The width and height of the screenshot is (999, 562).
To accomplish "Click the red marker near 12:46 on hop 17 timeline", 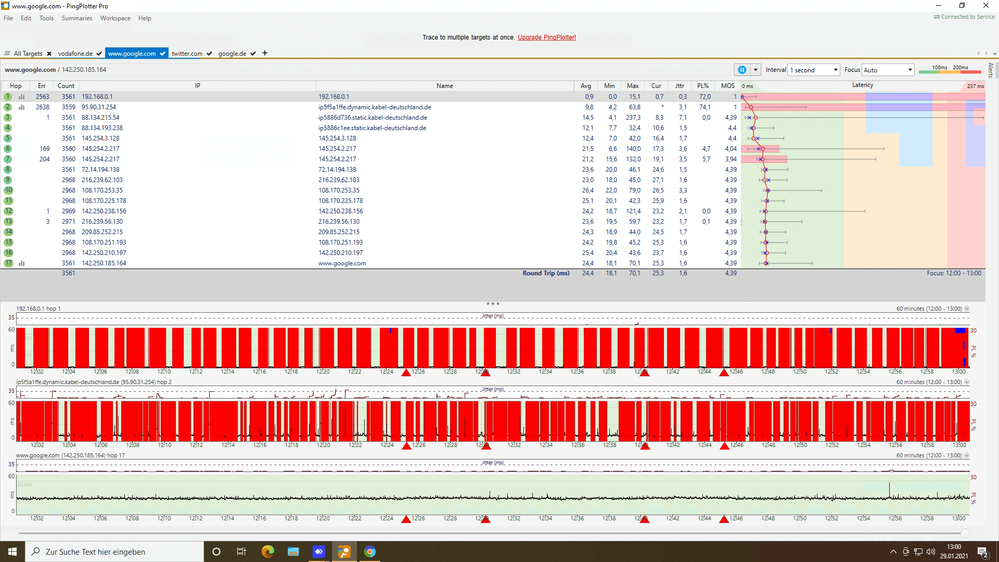I will click(724, 519).
